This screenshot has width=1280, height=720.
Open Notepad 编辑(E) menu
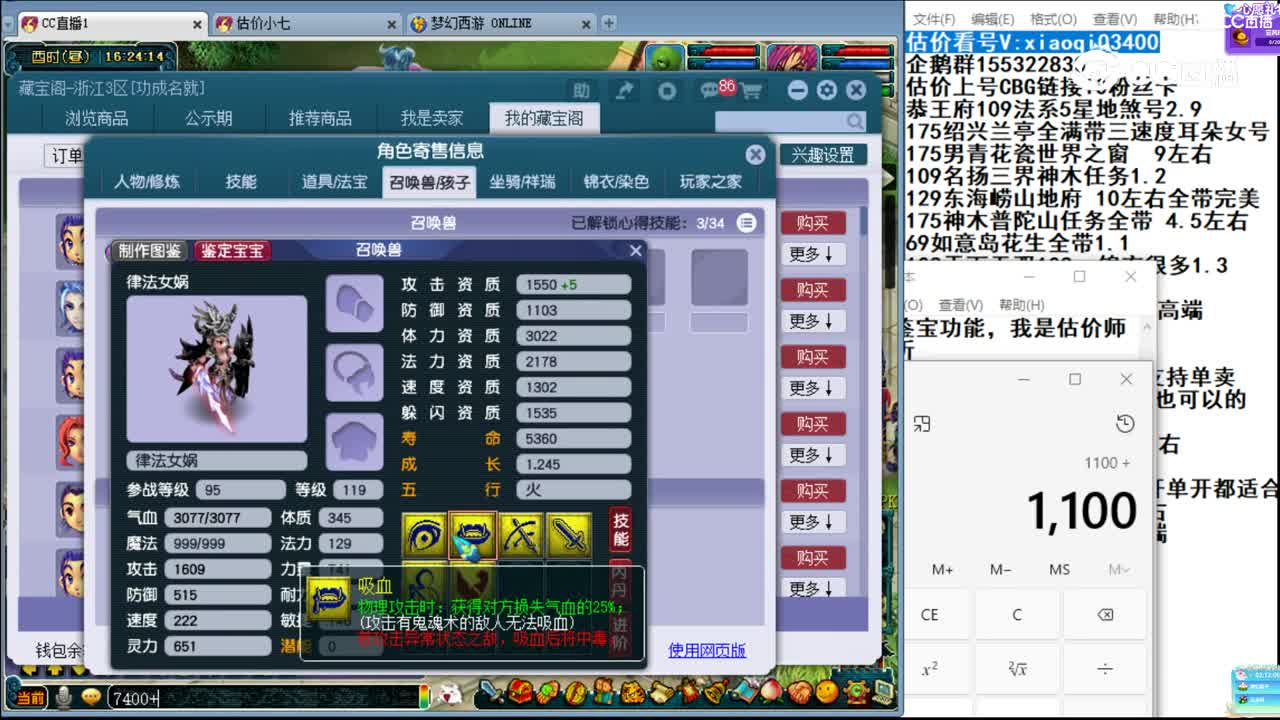tap(993, 19)
